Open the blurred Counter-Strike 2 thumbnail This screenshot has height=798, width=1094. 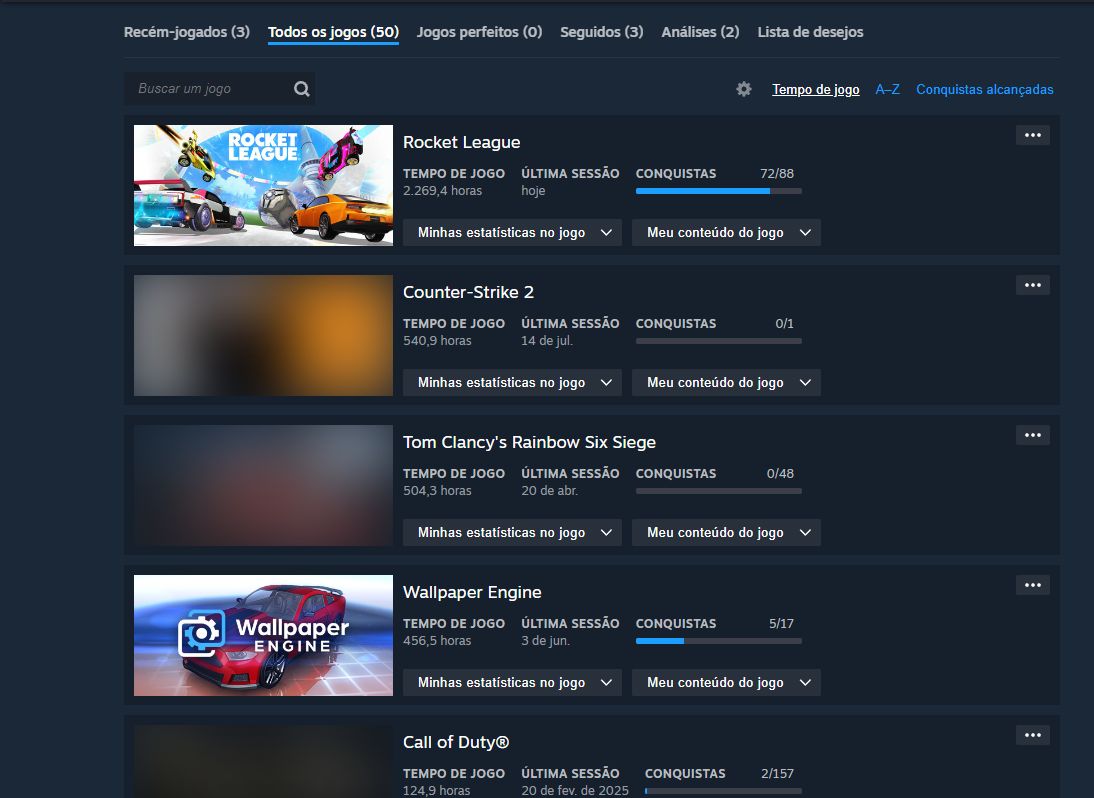(263, 336)
